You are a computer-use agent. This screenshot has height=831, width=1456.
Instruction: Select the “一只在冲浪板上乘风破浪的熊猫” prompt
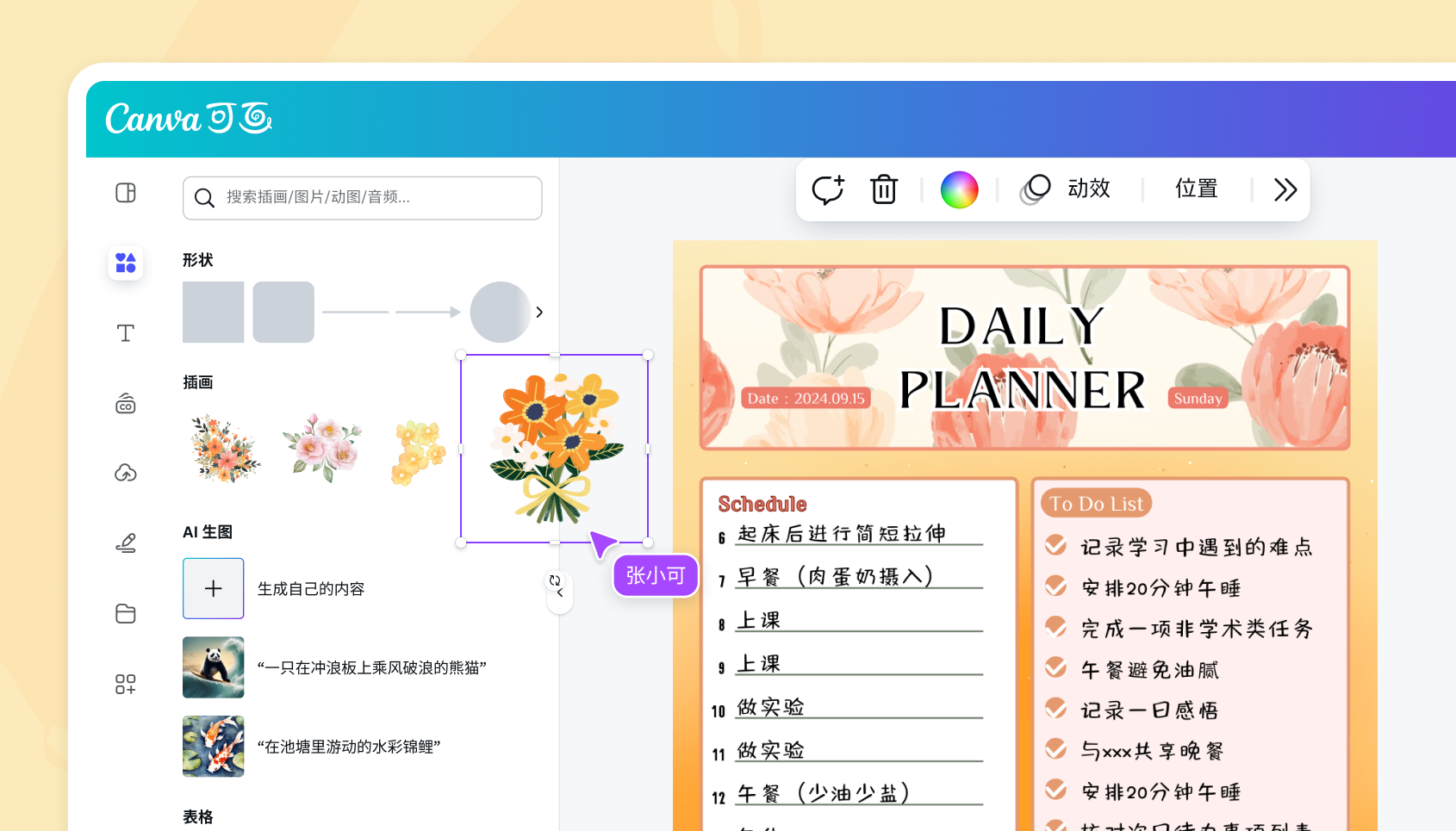[x=372, y=667]
